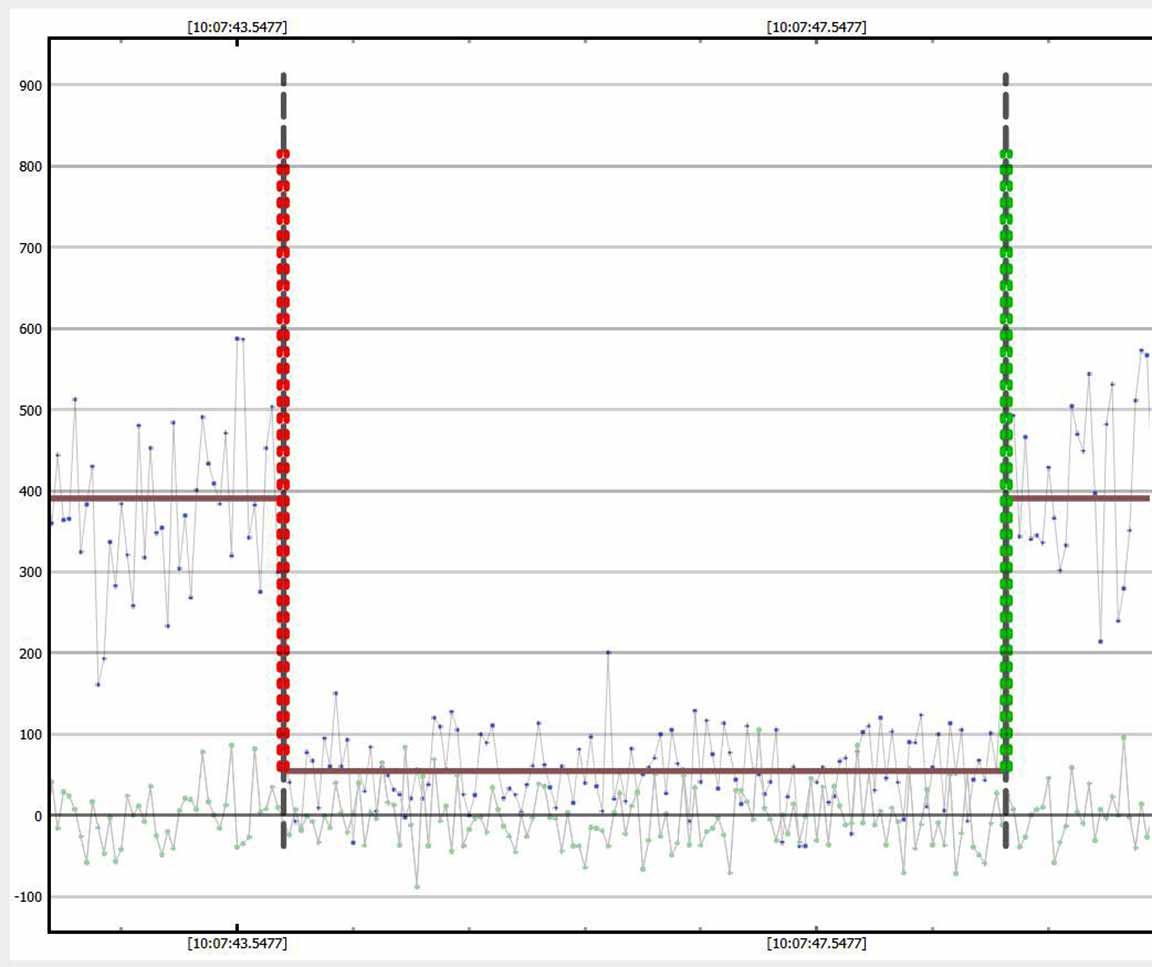Click the bottom time label 10:07:43.5477

(x=237, y=943)
